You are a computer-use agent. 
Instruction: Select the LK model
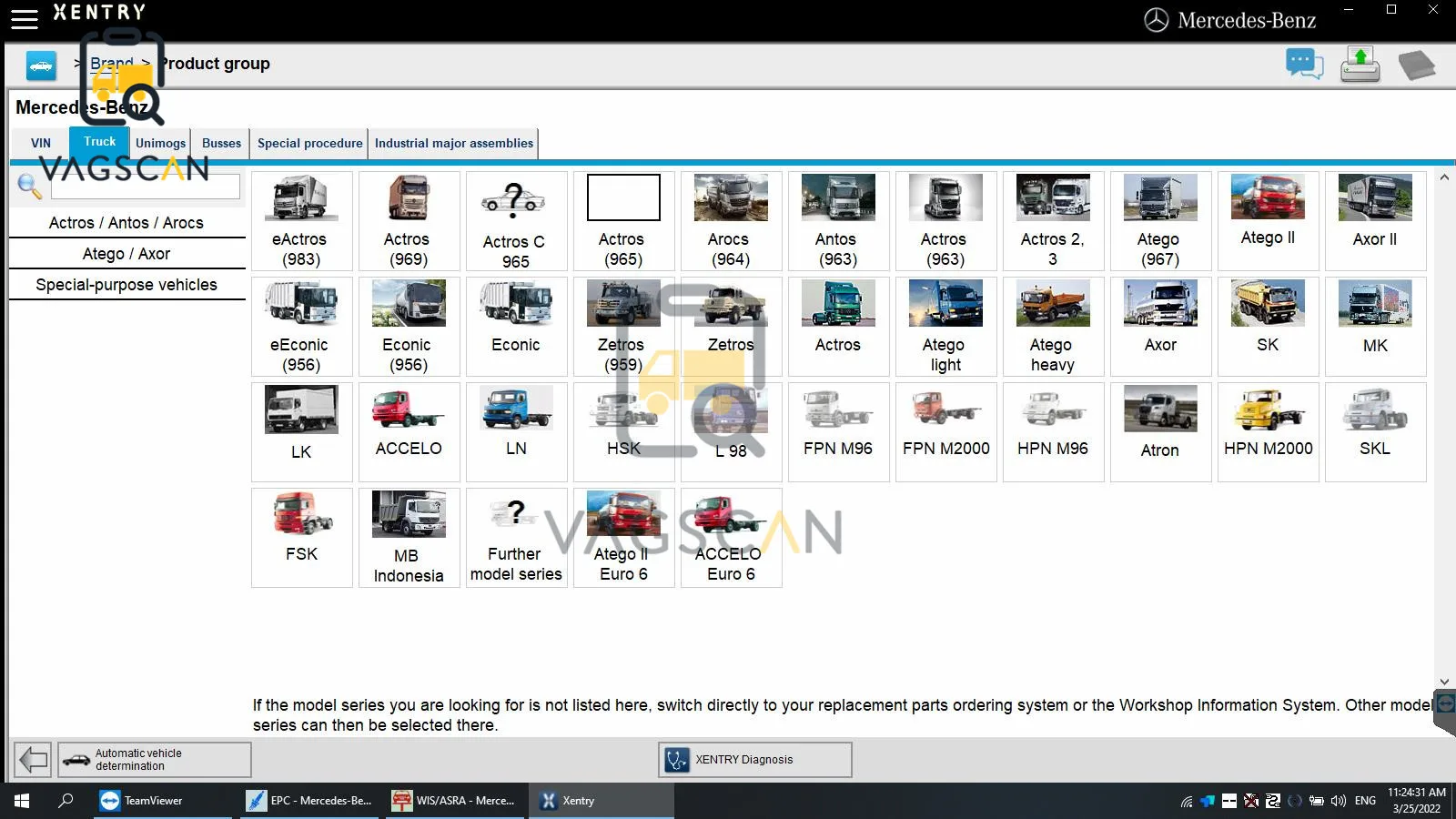point(301,432)
